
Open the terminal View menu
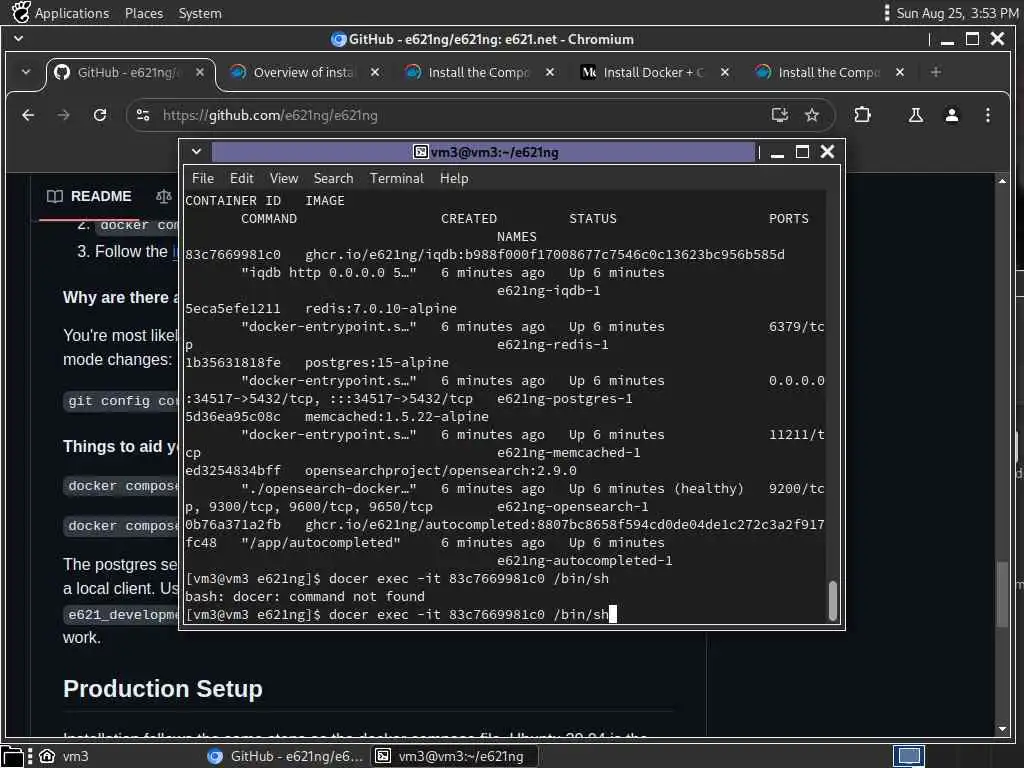[x=283, y=178]
